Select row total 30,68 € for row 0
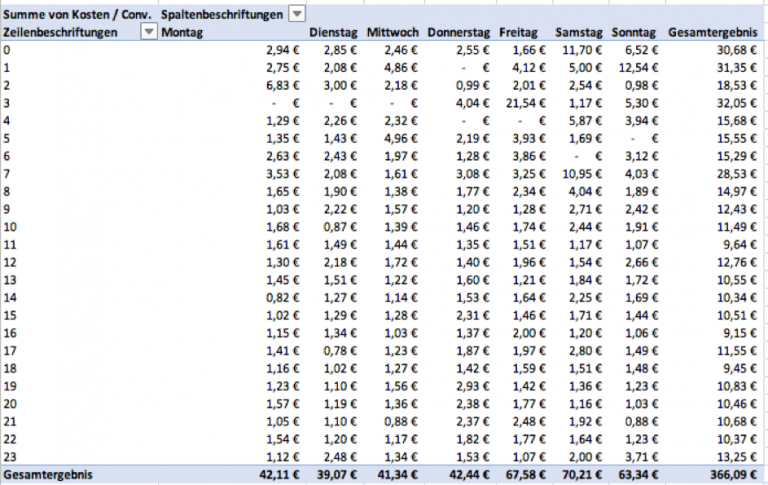This screenshot has height=485, width=768. point(737,50)
